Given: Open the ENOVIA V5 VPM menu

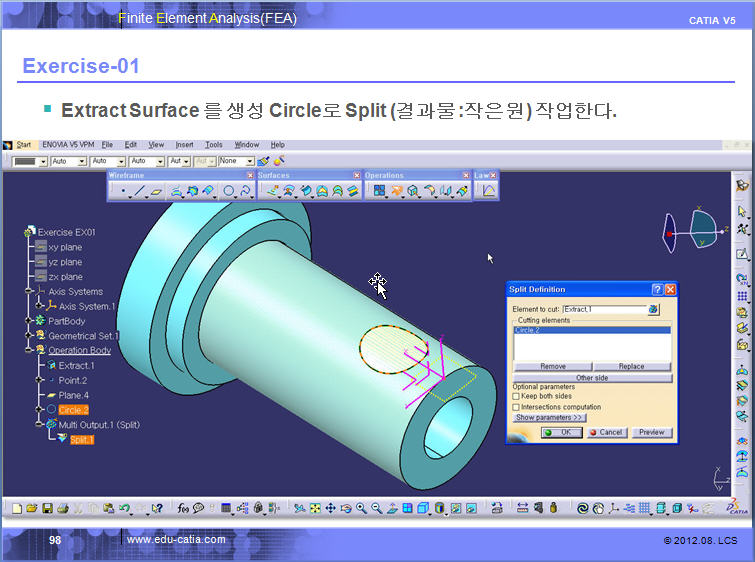Looking at the screenshot, I should coord(68,145).
